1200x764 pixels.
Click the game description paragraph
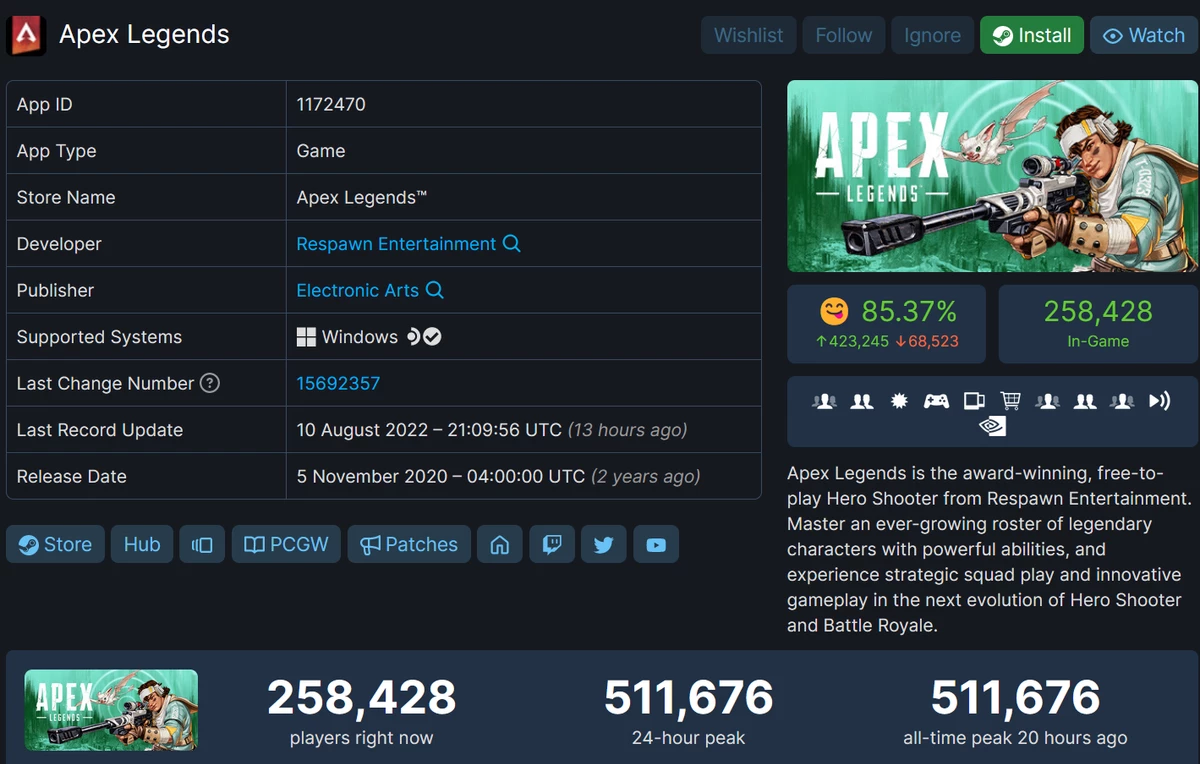click(x=989, y=549)
